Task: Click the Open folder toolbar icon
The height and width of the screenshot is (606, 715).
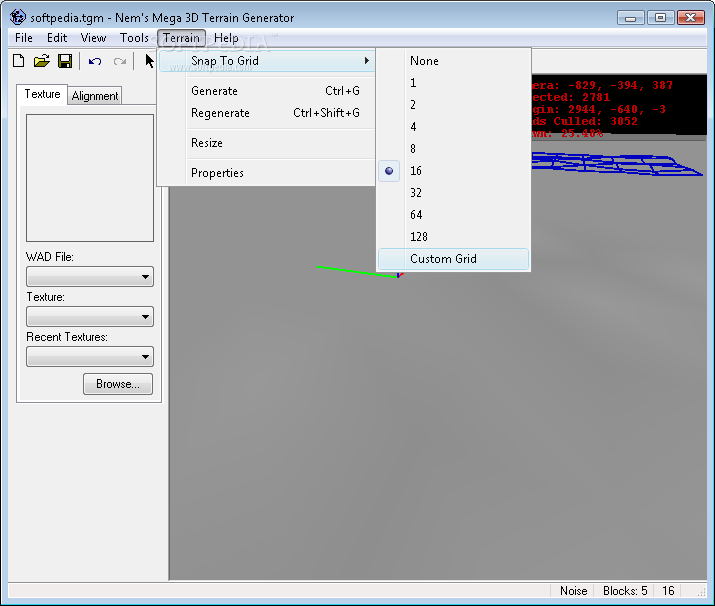Action: click(41, 61)
